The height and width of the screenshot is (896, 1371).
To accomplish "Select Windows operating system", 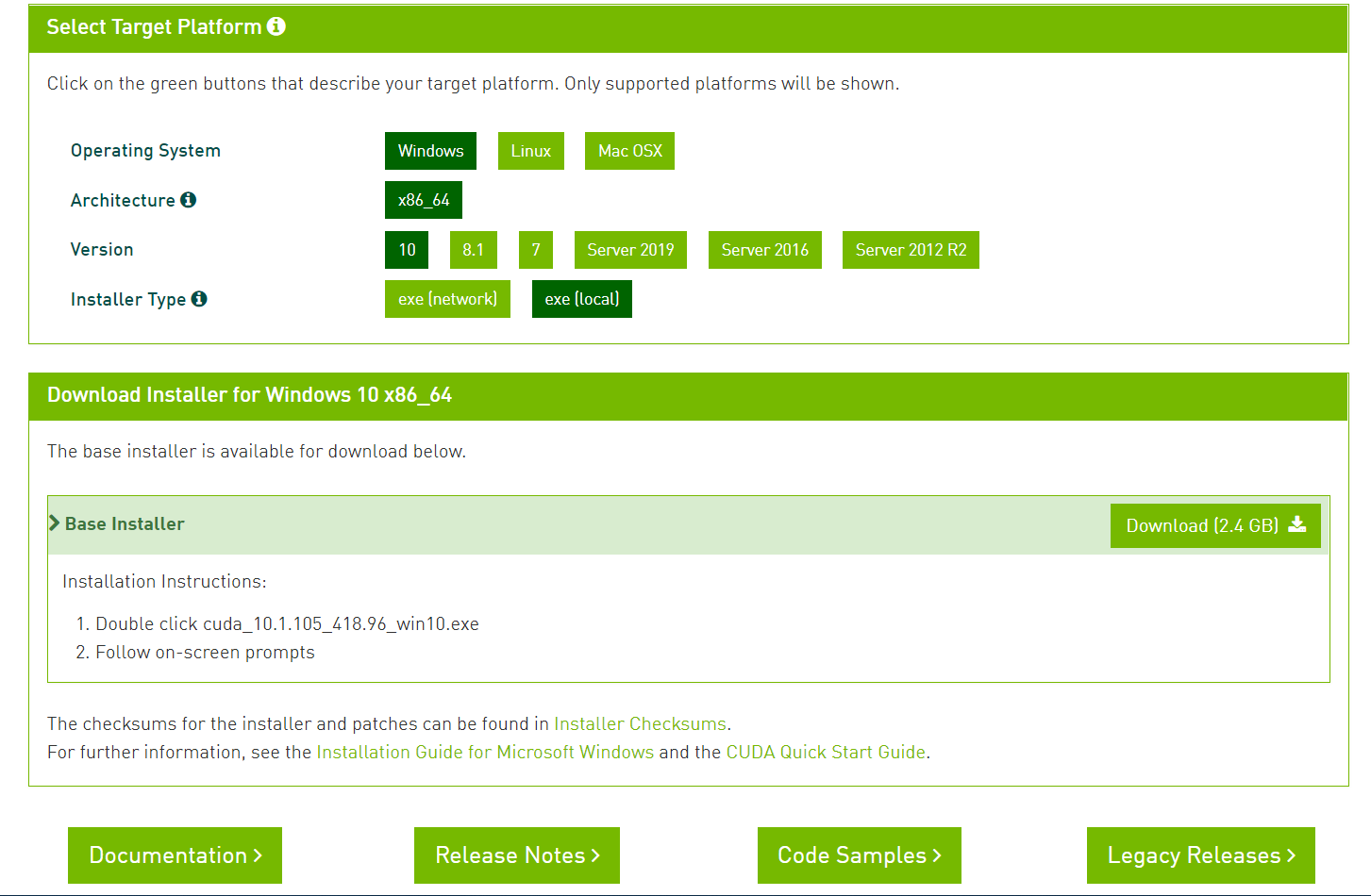I will tap(430, 151).
